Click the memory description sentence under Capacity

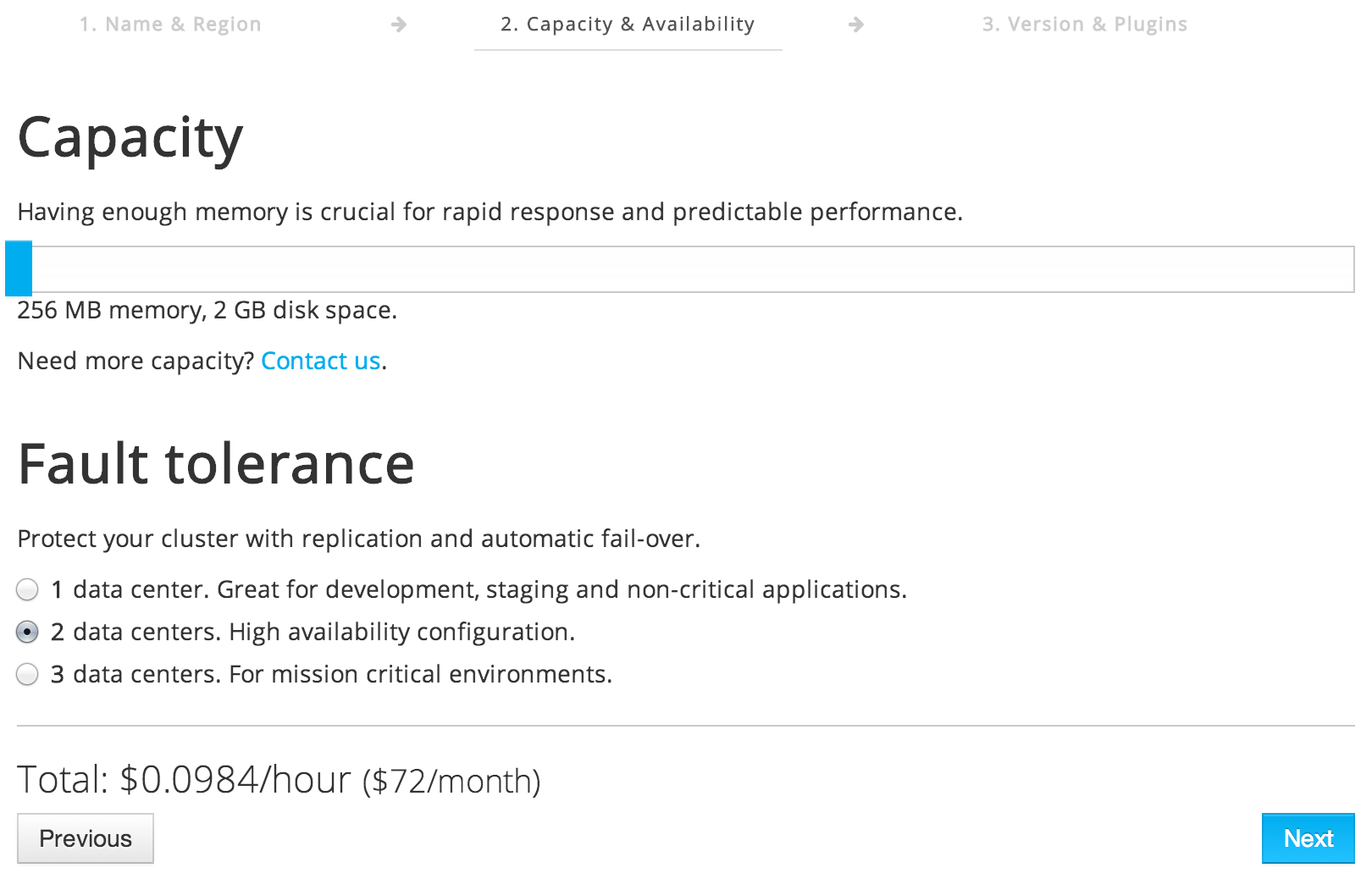pos(490,213)
